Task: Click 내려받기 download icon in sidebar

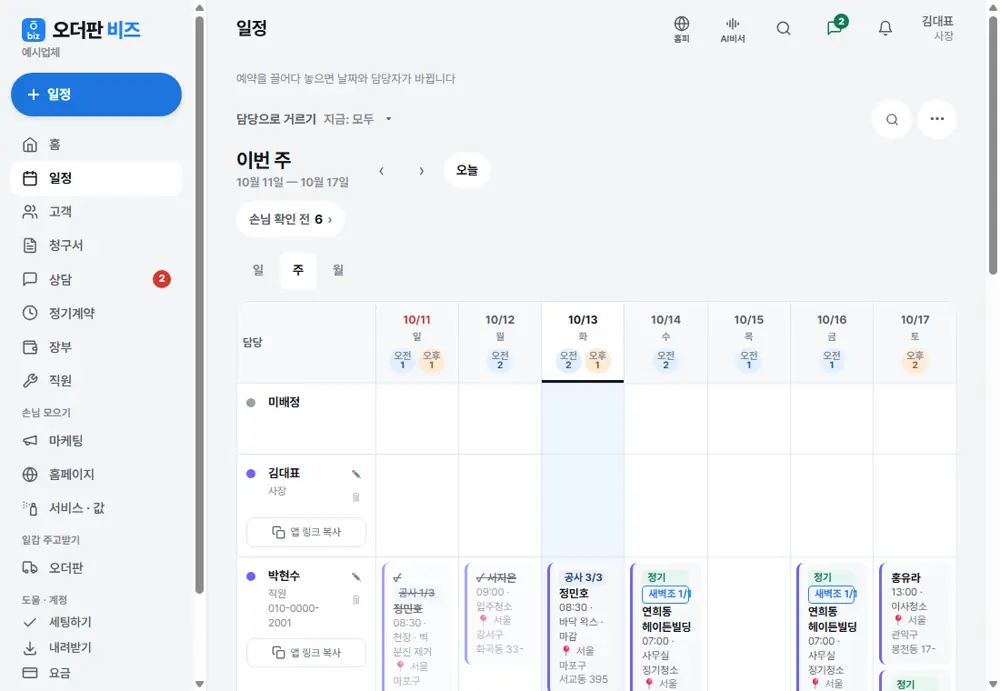Action: click(30, 648)
